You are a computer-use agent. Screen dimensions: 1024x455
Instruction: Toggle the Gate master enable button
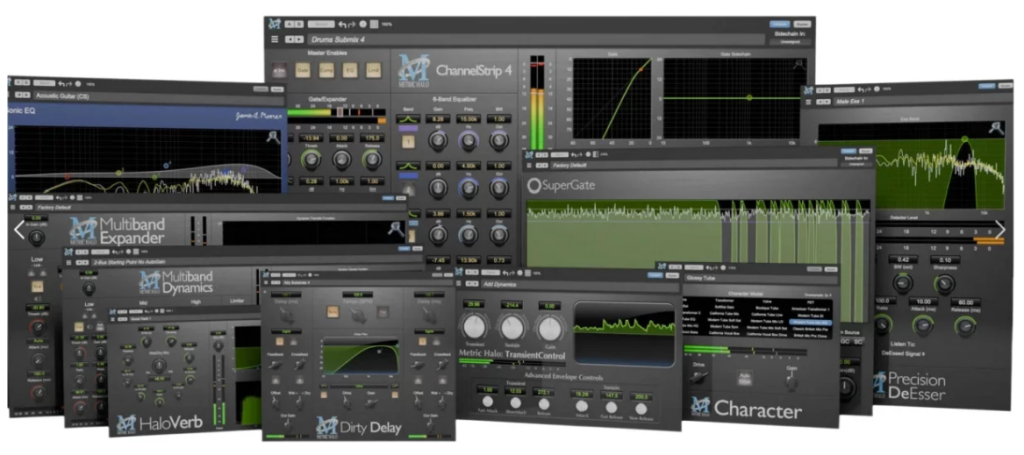(302, 70)
